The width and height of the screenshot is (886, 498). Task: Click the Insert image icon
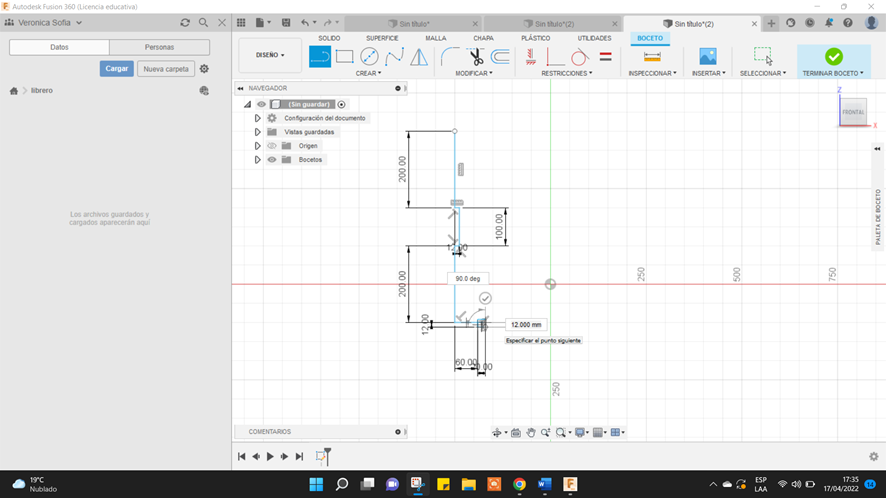coord(707,57)
